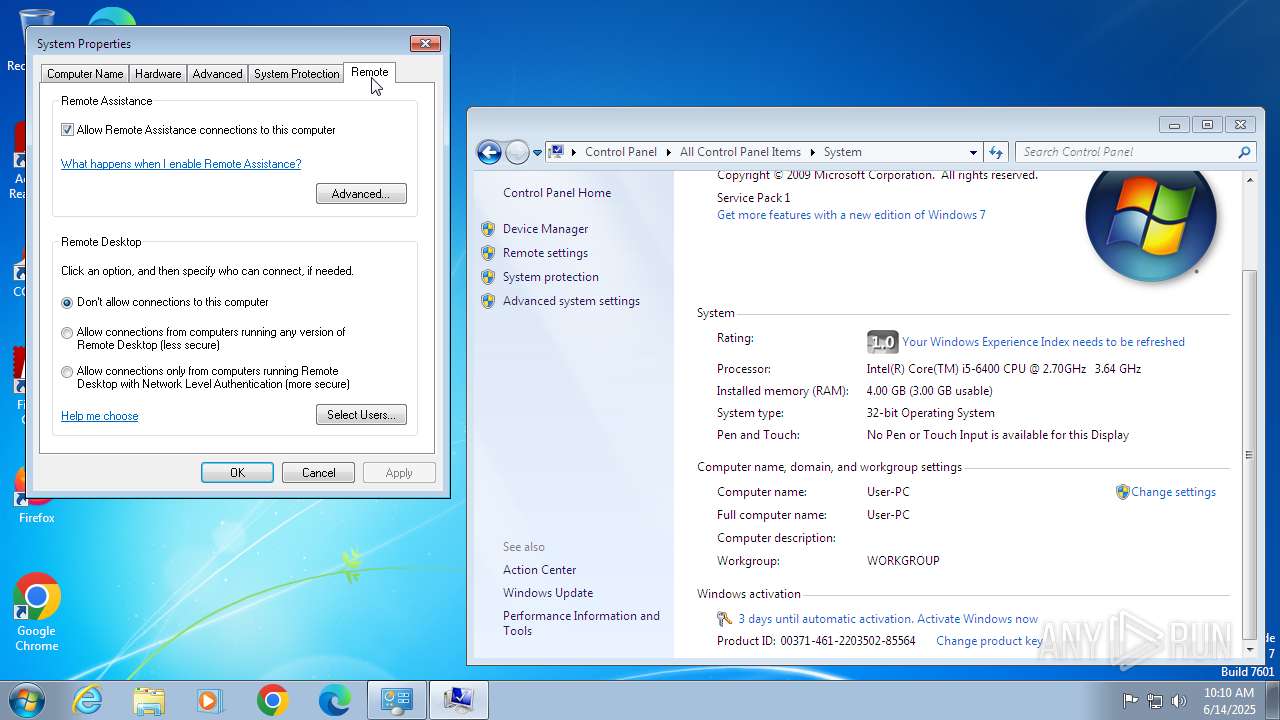Screen dimensions: 1280x720
Task: Click Control Panel taskbar button
Action: point(397,700)
